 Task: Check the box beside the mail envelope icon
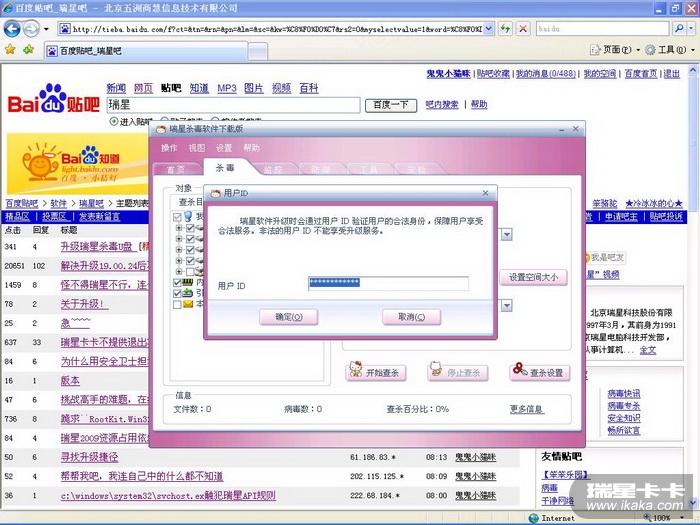[x=177, y=304]
